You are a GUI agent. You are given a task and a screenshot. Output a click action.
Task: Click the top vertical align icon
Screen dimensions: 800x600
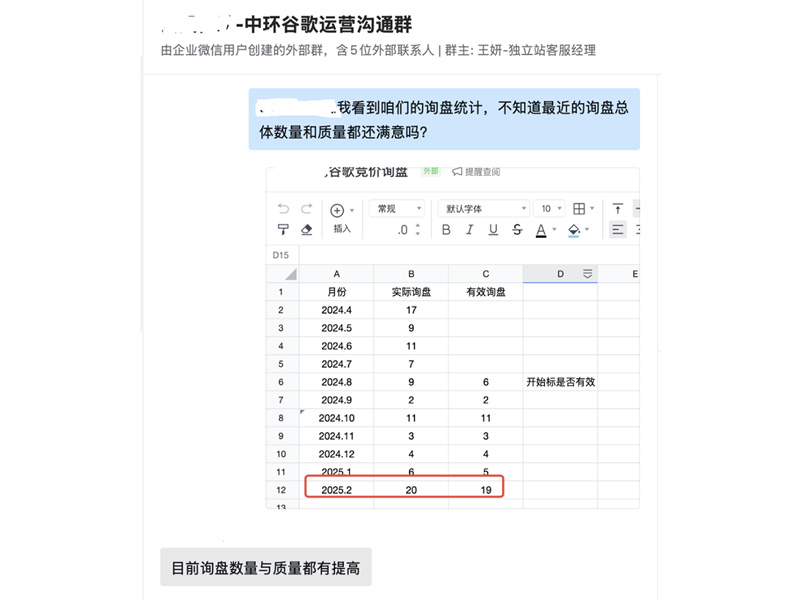click(618, 209)
